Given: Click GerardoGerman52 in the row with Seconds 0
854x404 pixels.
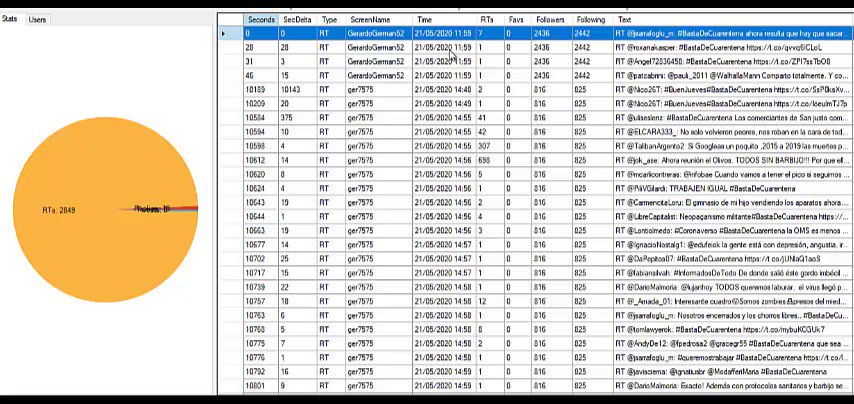Looking at the screenshot, I should point(379,33).
